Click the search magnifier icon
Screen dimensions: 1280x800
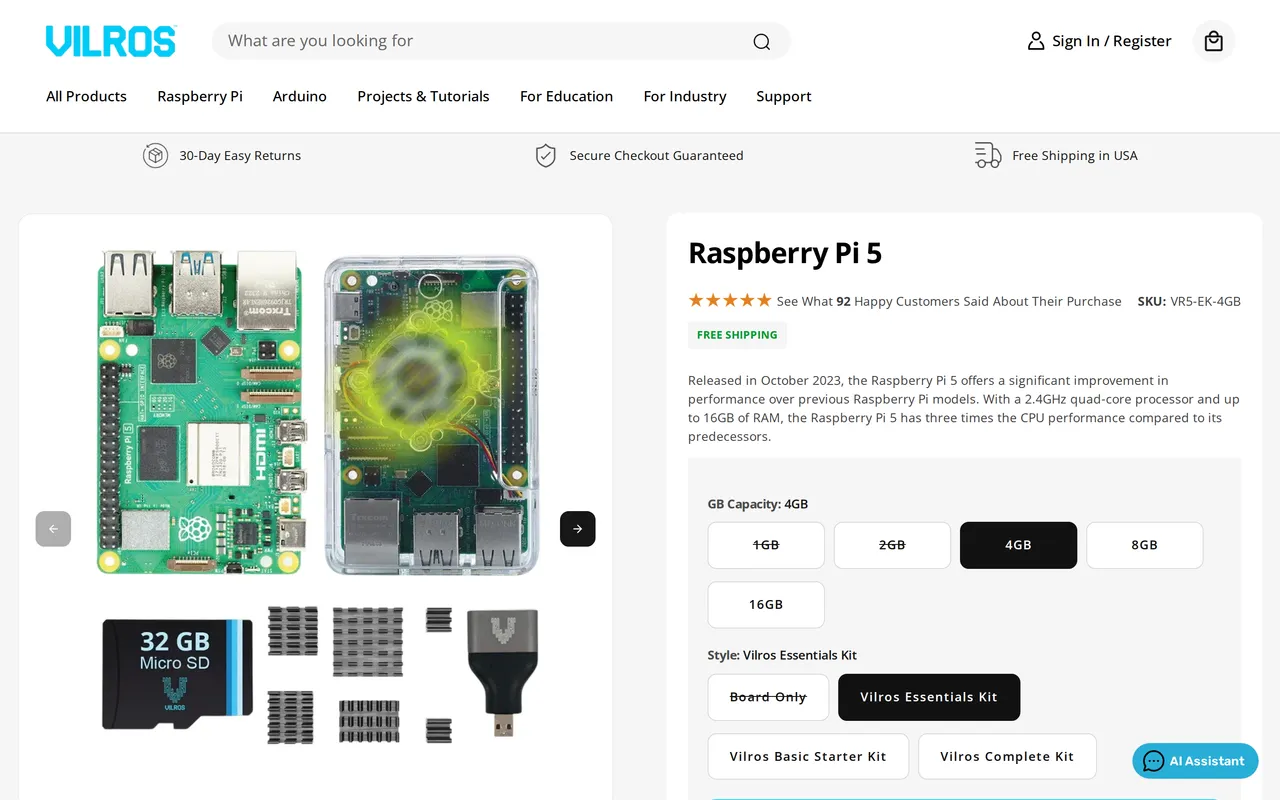click(762, 41)
